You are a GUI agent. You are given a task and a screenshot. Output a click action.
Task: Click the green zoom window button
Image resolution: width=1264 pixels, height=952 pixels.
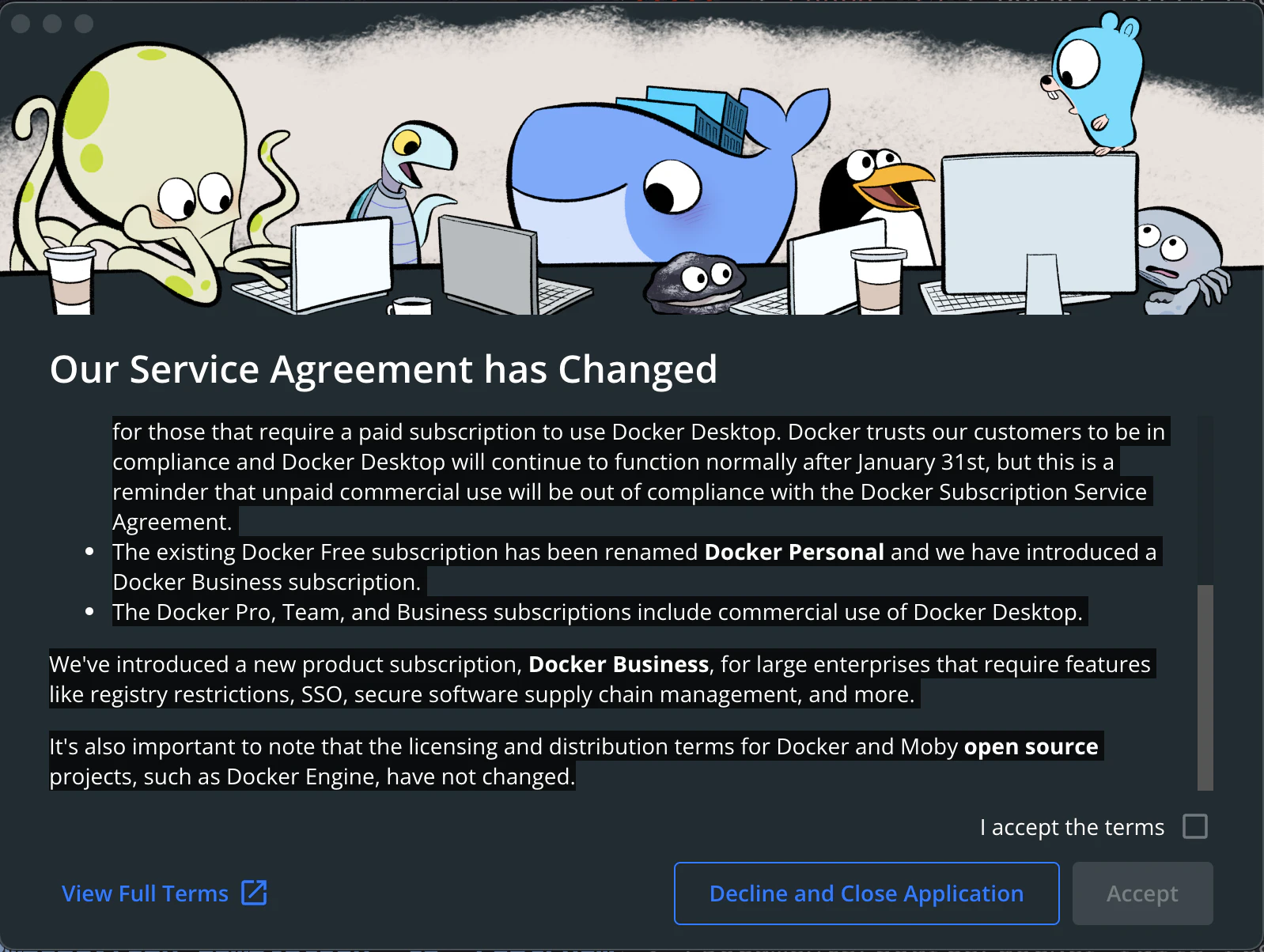tap(84, 24)
